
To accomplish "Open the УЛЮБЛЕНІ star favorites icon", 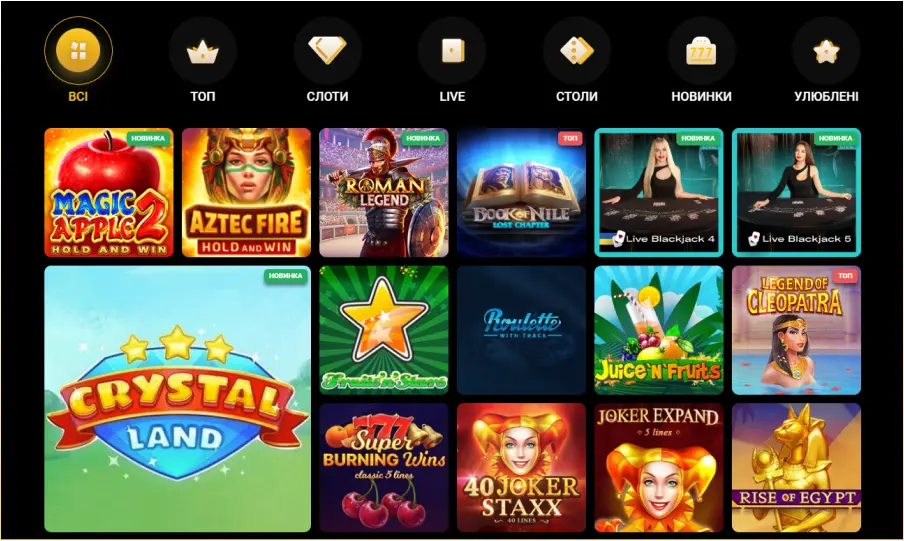I will 826,51.
